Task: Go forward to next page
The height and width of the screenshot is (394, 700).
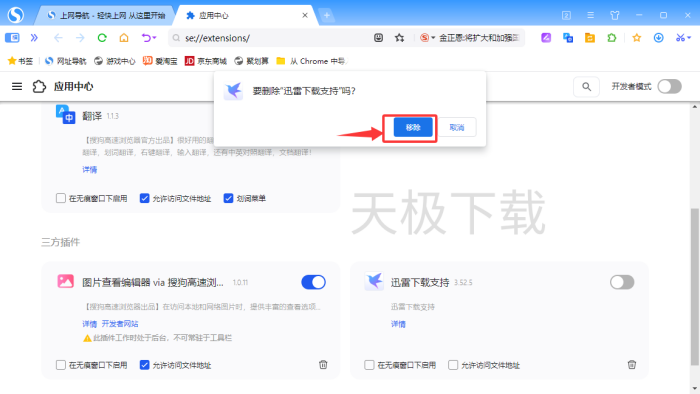Action: (x=80, y=38)
